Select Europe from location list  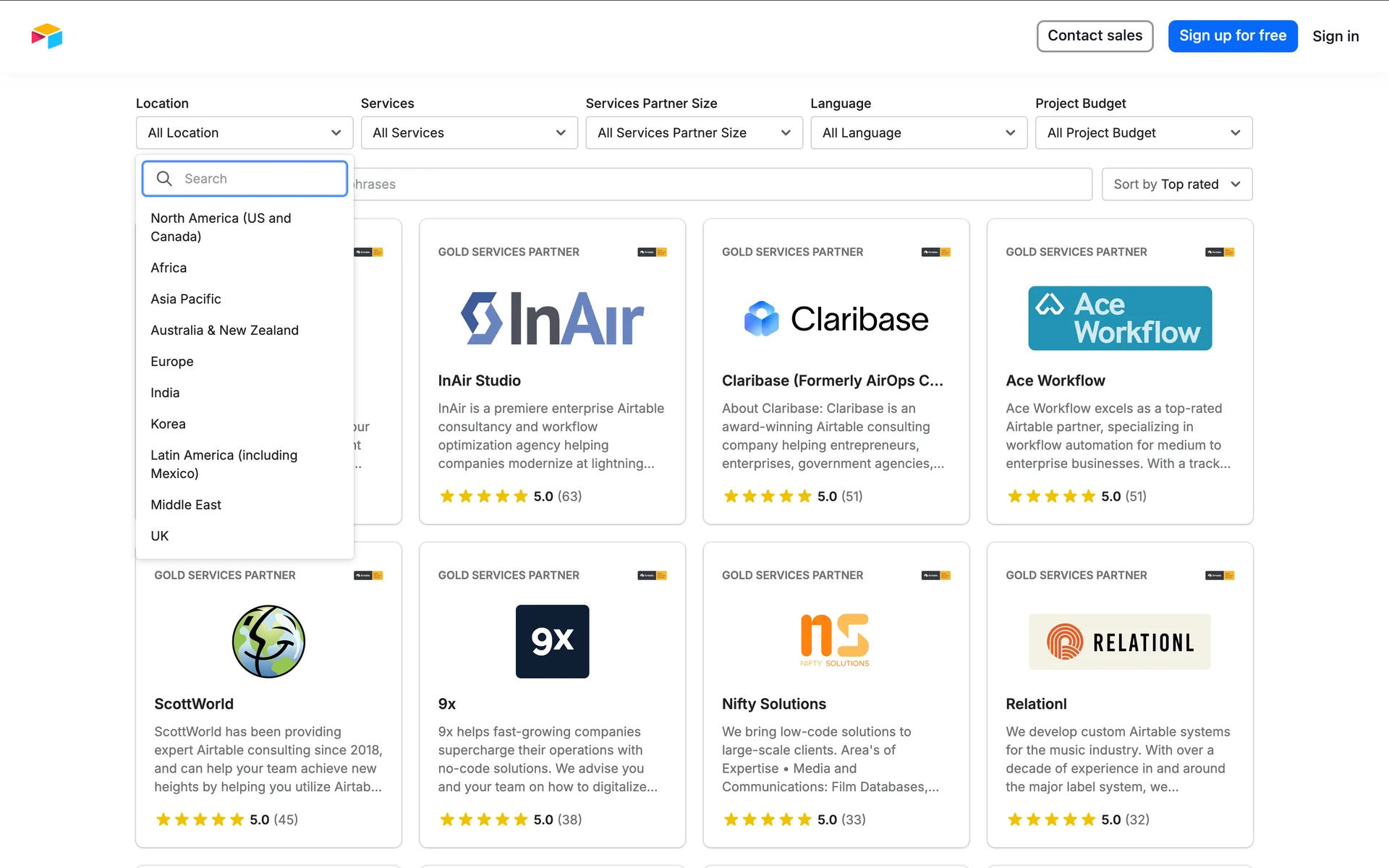[172, 362]
